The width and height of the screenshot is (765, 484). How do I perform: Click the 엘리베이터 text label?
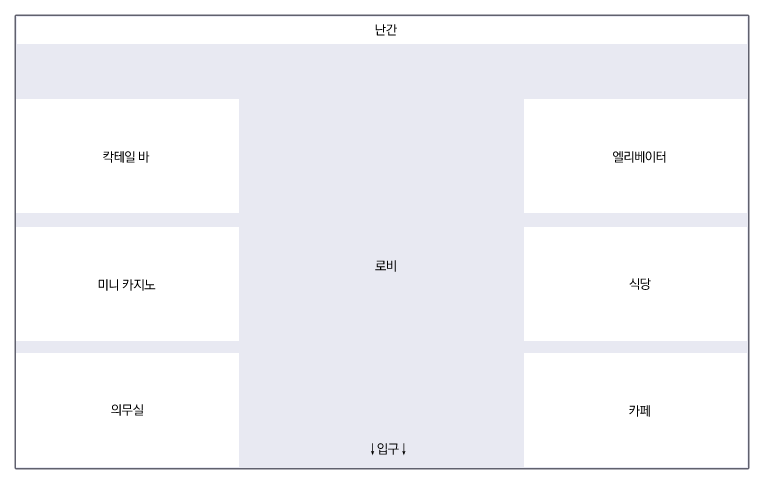pyautogui.click(x=639, y=157)
